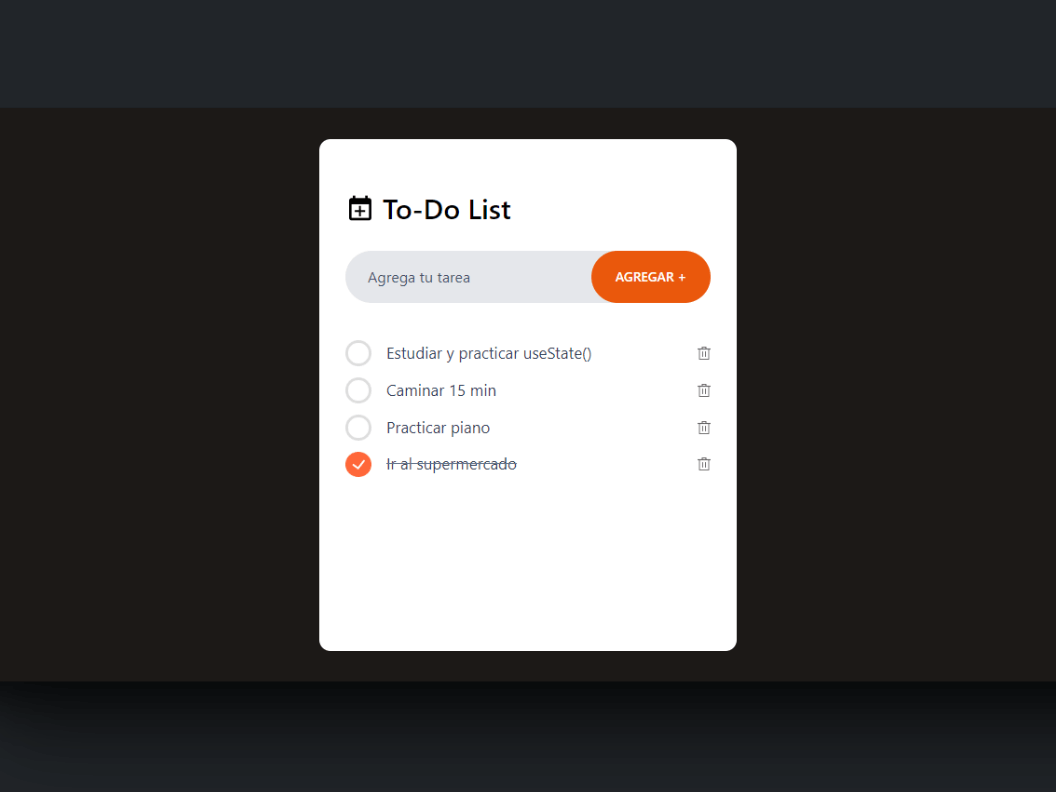
Task: Click the 'Practicar piano' task label
Action: [438, 428]
